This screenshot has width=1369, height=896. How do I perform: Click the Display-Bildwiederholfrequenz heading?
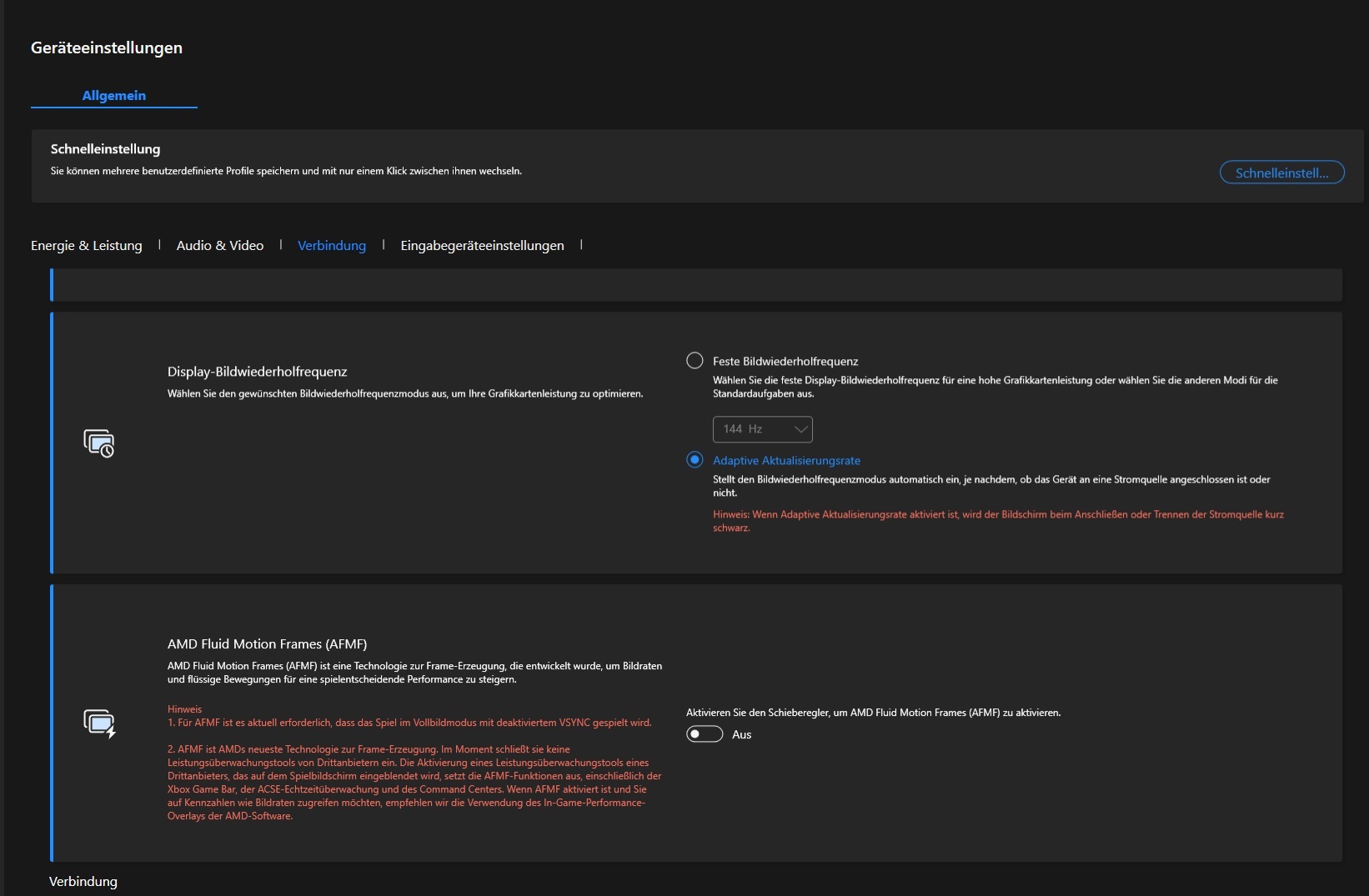pyautogui.click(x=257, y=372)
